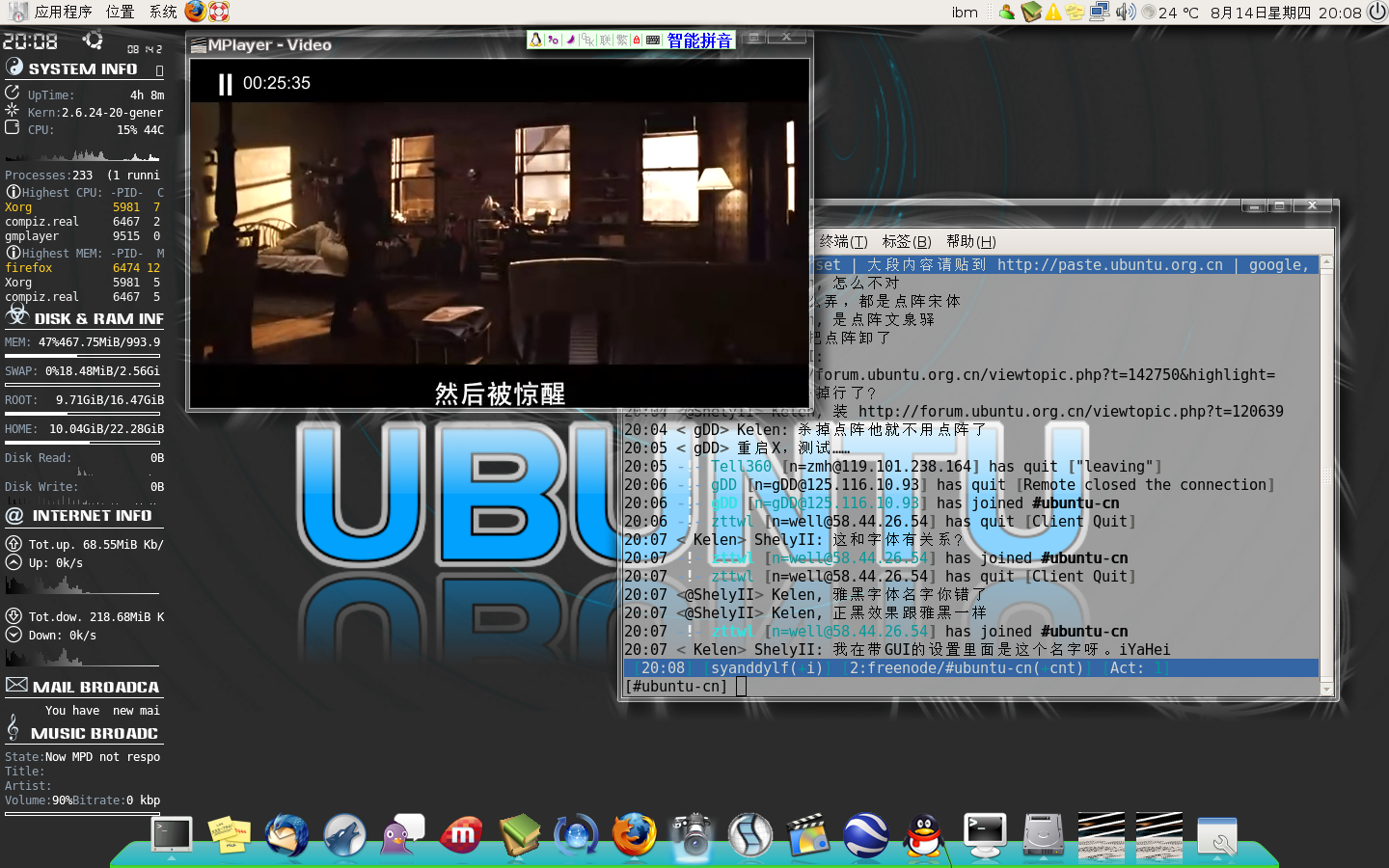Image resolution: width=1389 pixels, height=868 pixels.
Task: Click the power button in top panel
Action: 1376,12
